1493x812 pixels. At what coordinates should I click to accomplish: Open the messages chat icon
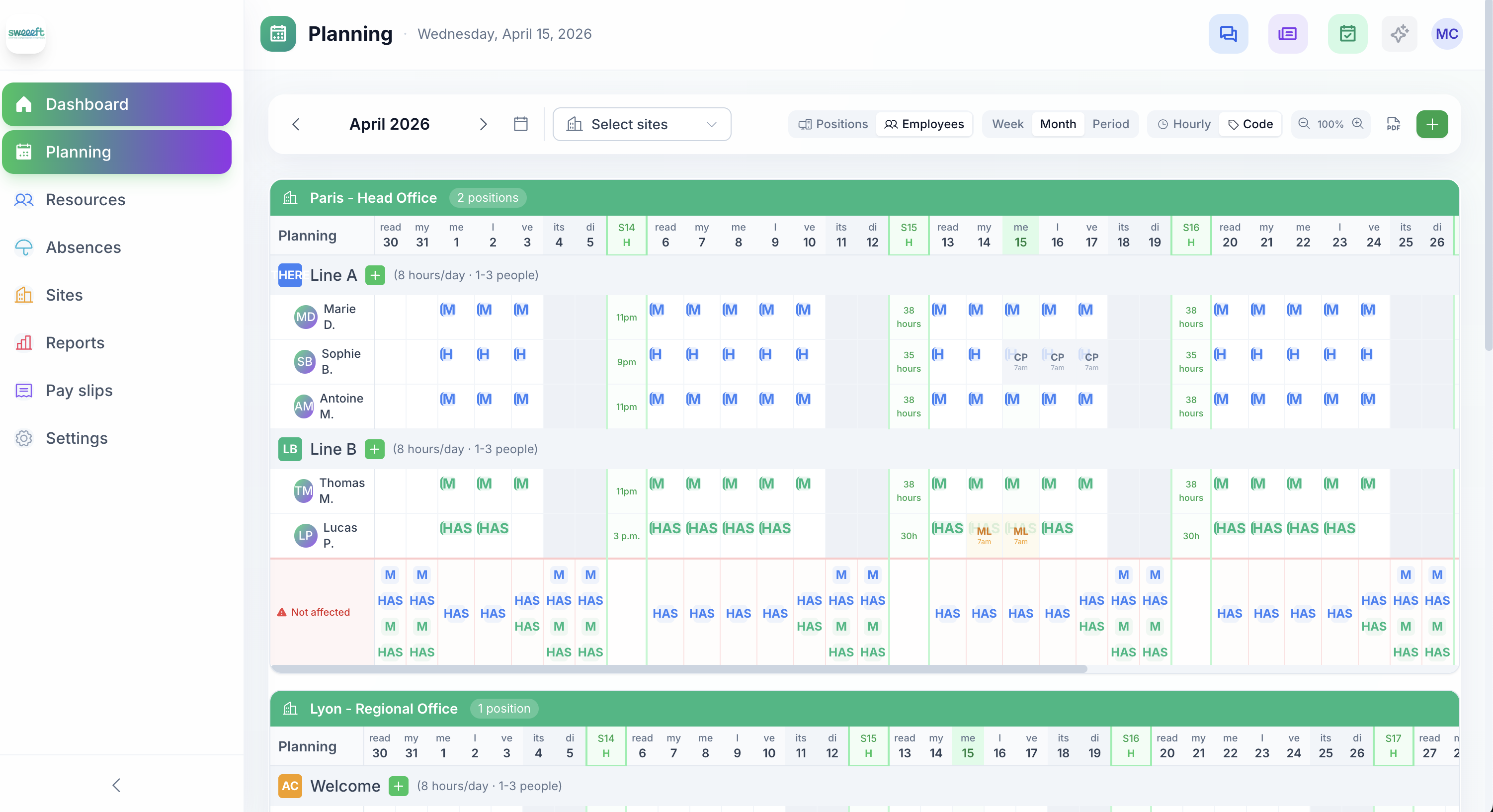(x=1228, y=34)
